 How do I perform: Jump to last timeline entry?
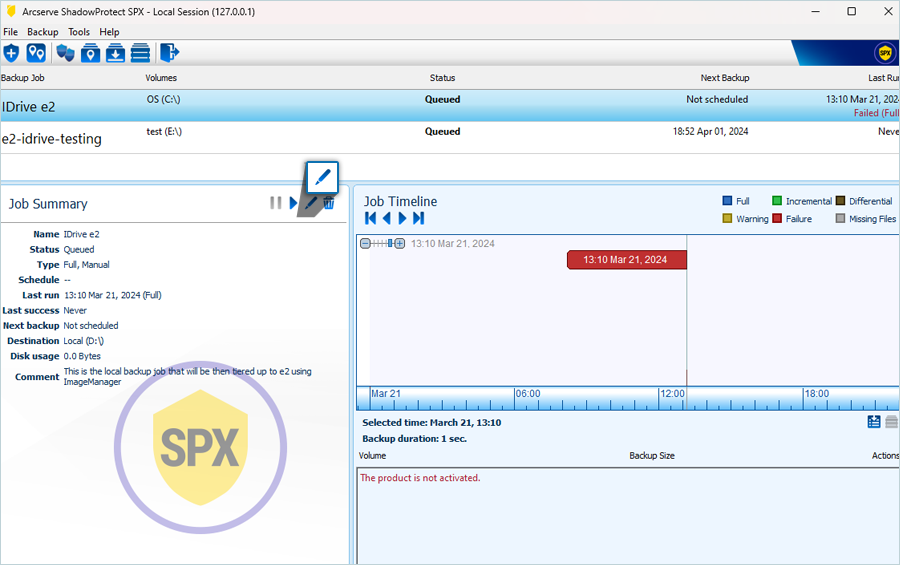[418, 218]
